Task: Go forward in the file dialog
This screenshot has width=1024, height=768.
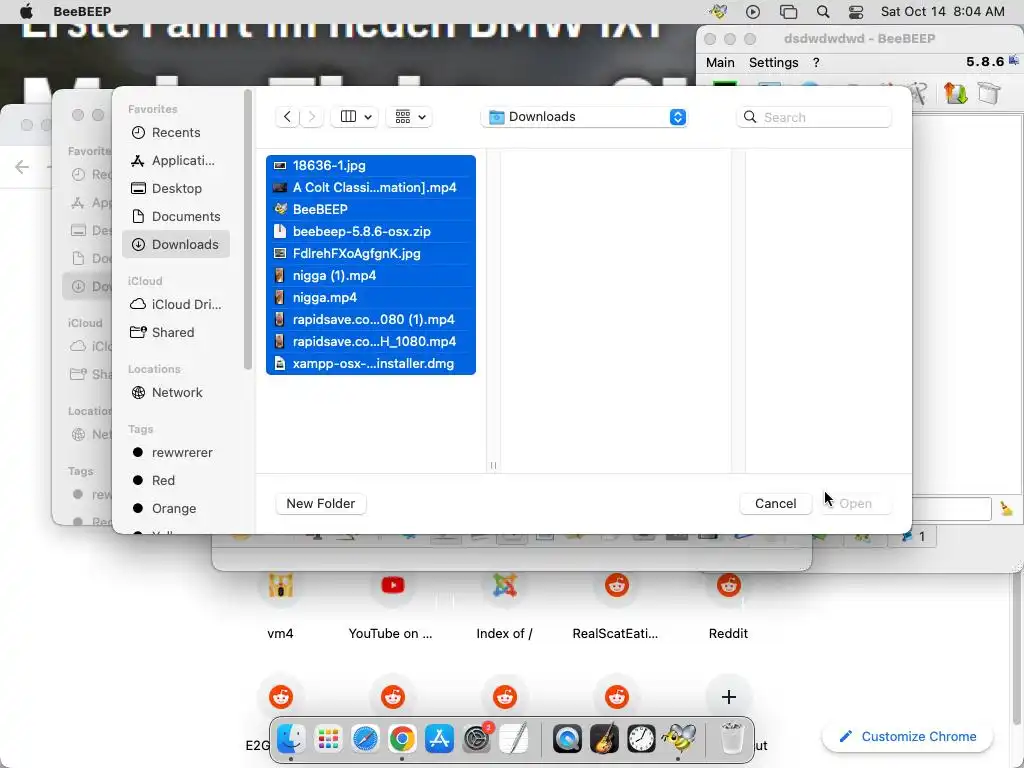Action: (312, 117)
